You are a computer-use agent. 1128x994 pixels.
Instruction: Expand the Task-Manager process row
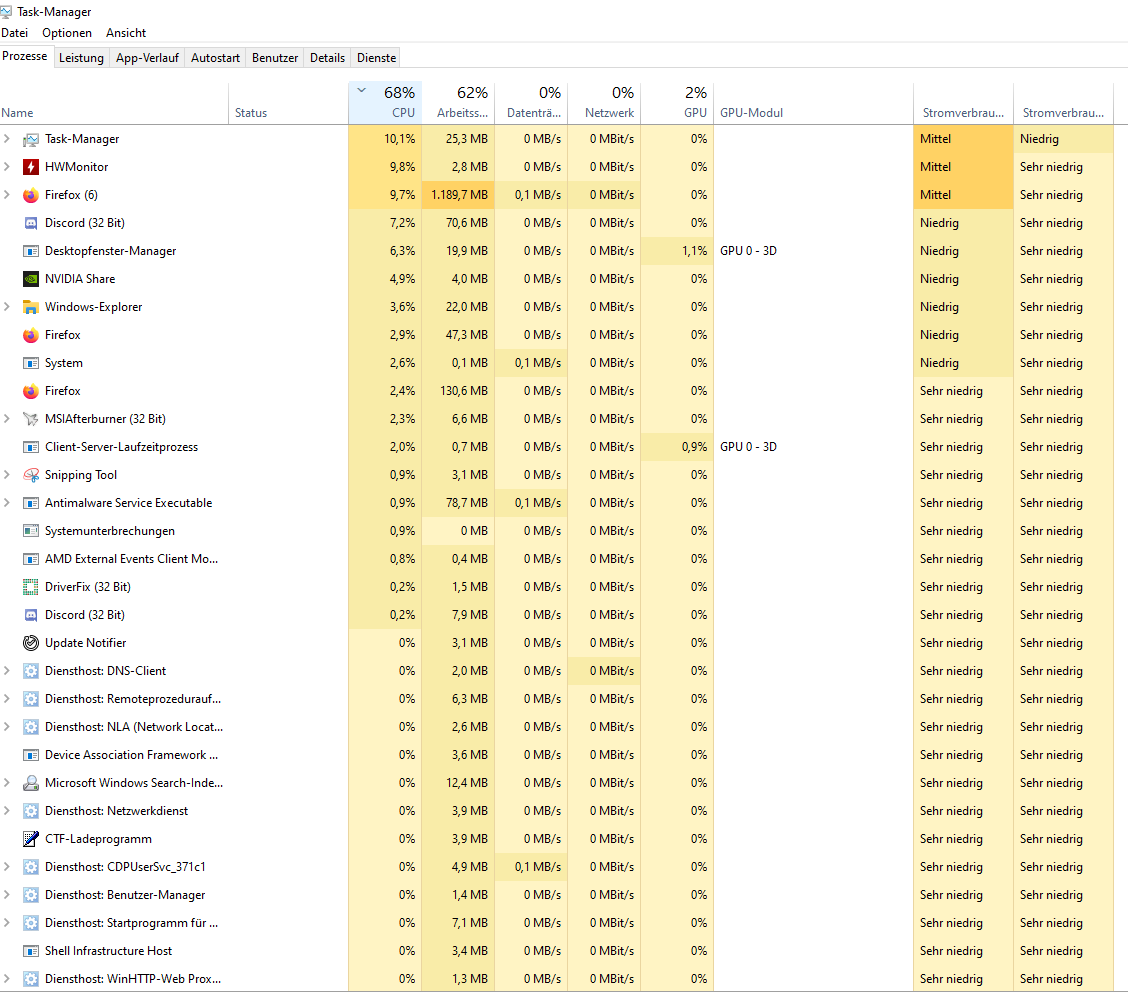pyautogui.click(x=7, y=139)
